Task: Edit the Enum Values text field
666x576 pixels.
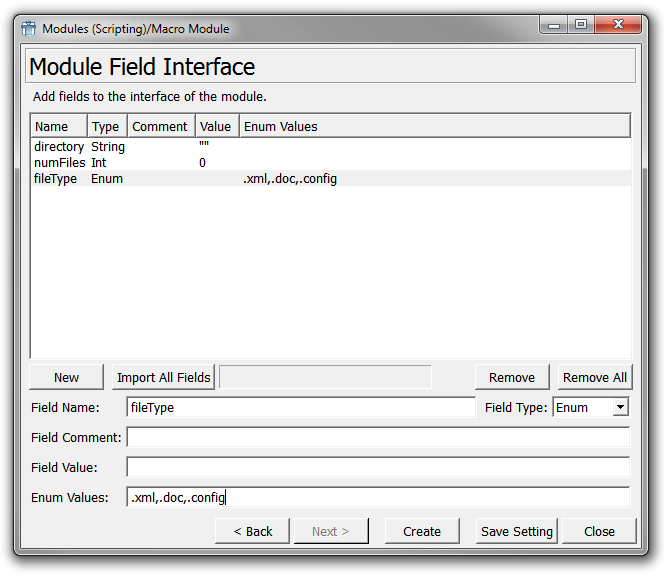Action: (377, 497)
